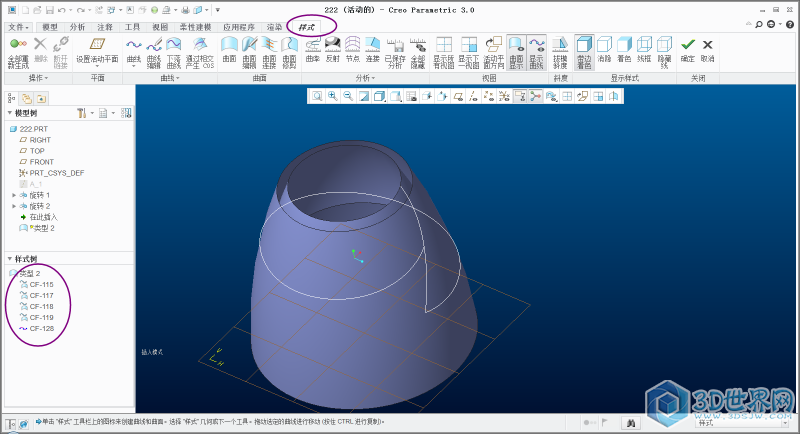Image resolution: width=800 pixels, height=434 pixels.
Task: Expand the 操作 operations group dropdown
Action: [x=38, y=78]
